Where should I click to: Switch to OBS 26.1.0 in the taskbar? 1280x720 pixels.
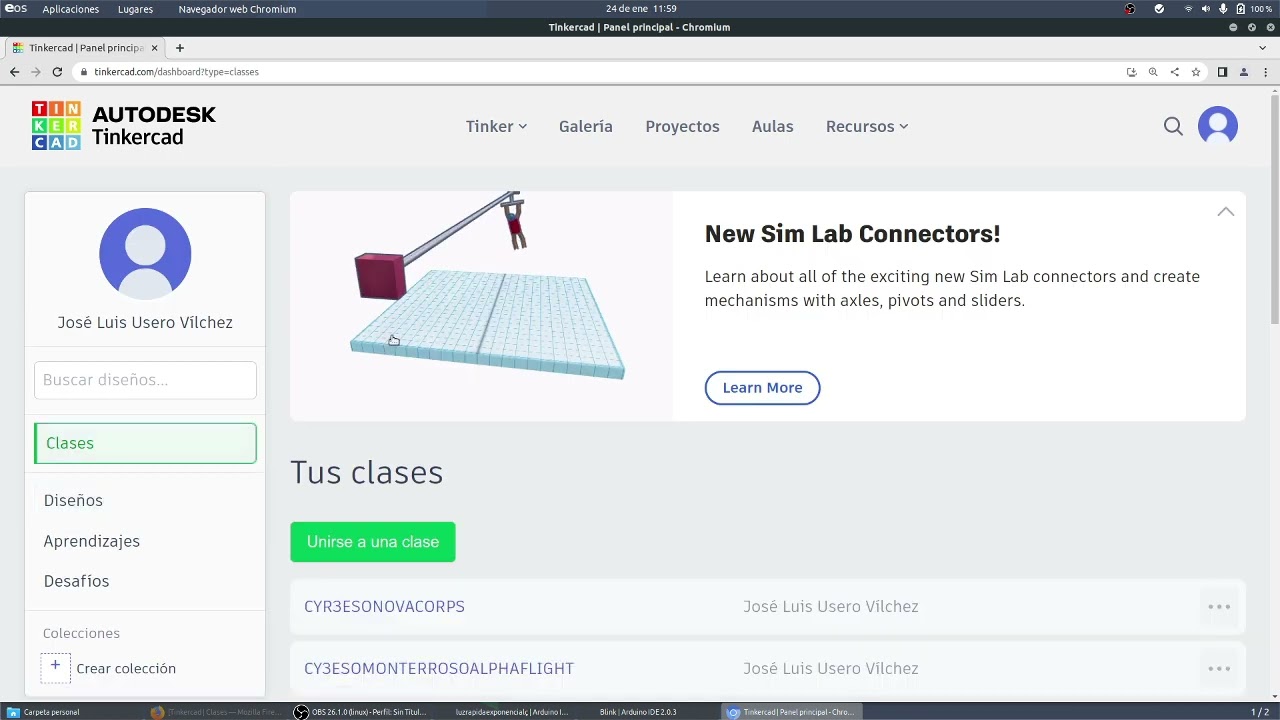(x=362, y=712)
